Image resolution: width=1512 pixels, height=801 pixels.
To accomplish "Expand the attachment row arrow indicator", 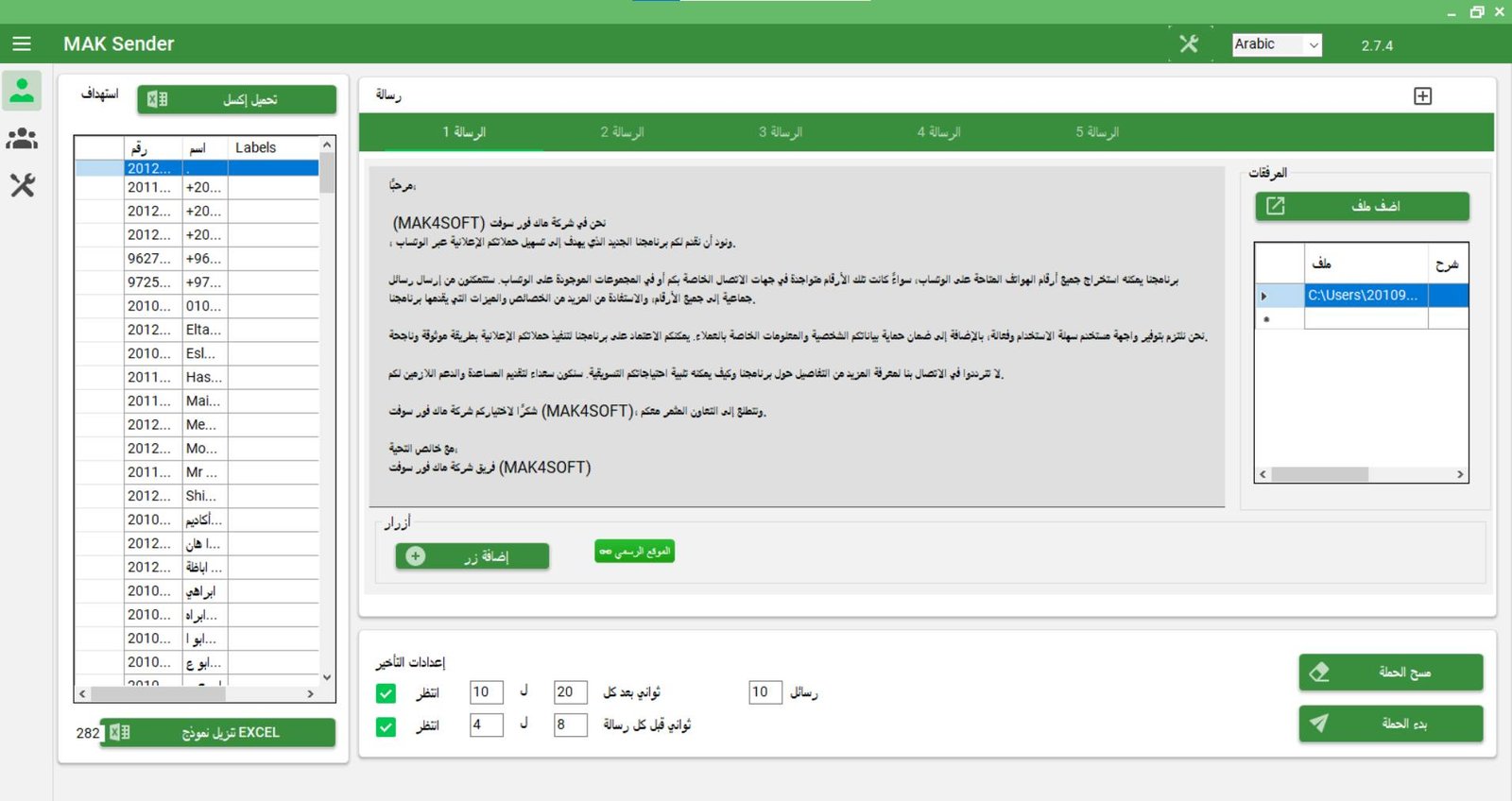I will pos(1264,296).
